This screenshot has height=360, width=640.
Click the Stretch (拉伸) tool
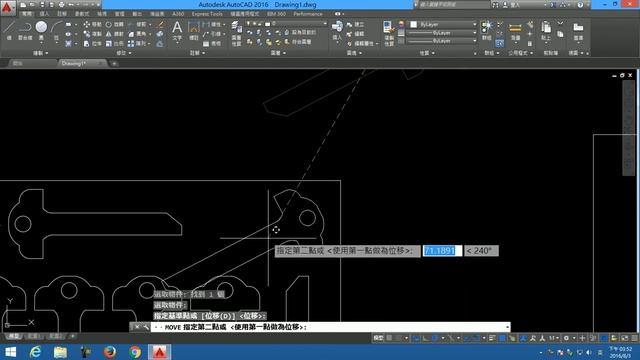tap(92, 43)
